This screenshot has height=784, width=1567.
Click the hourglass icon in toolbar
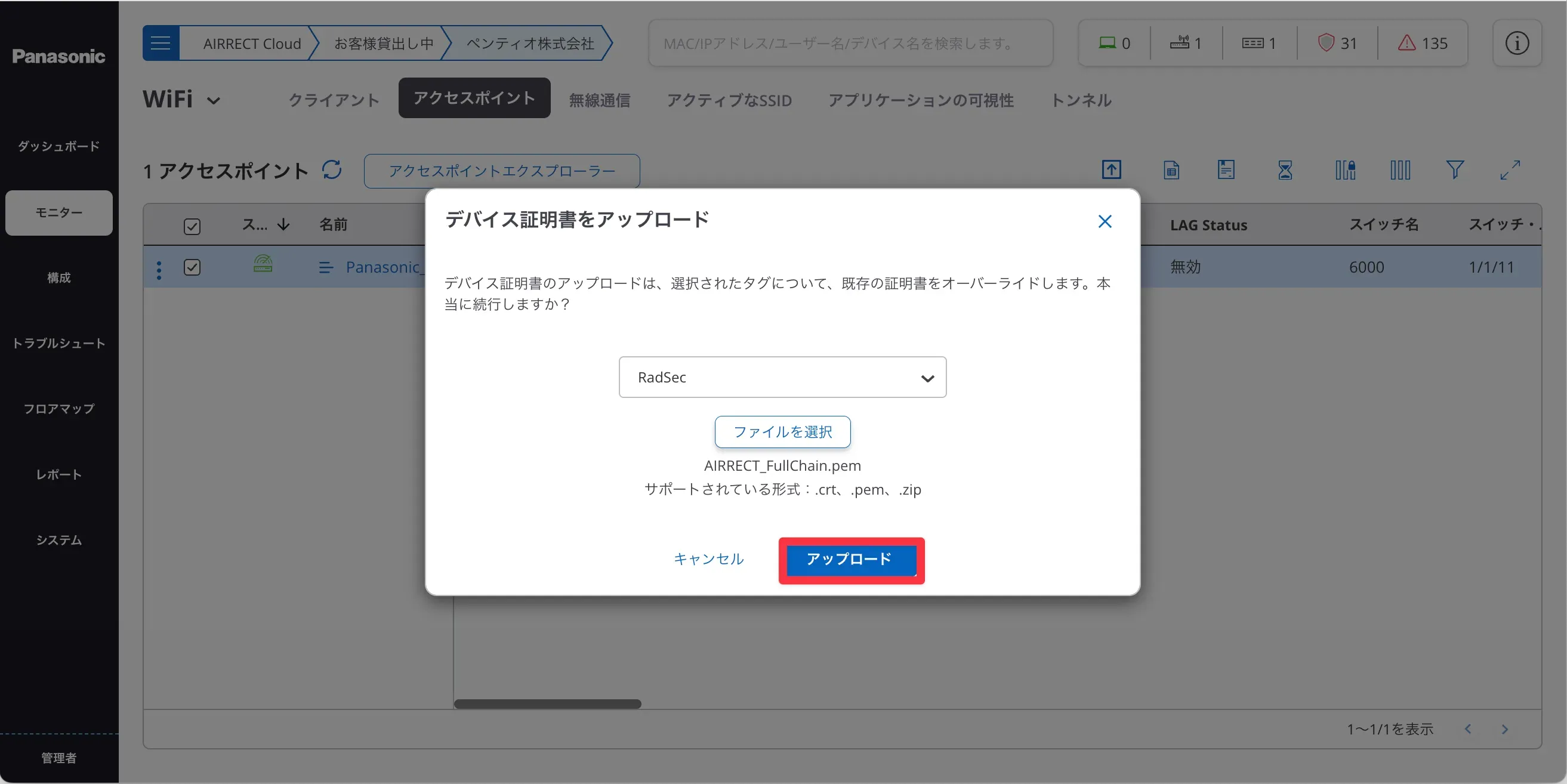[1285, 169]
